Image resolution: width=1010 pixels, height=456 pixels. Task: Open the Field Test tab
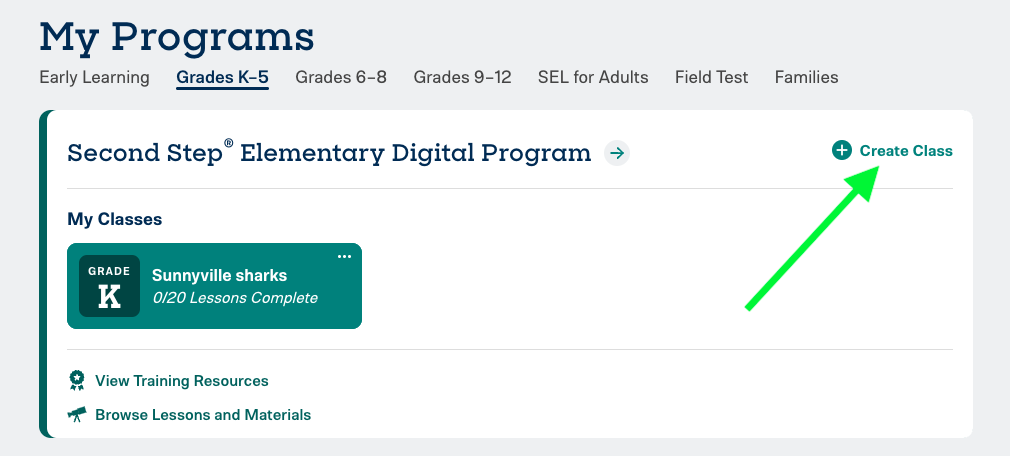pyautogui.click(x=712, y=77)
